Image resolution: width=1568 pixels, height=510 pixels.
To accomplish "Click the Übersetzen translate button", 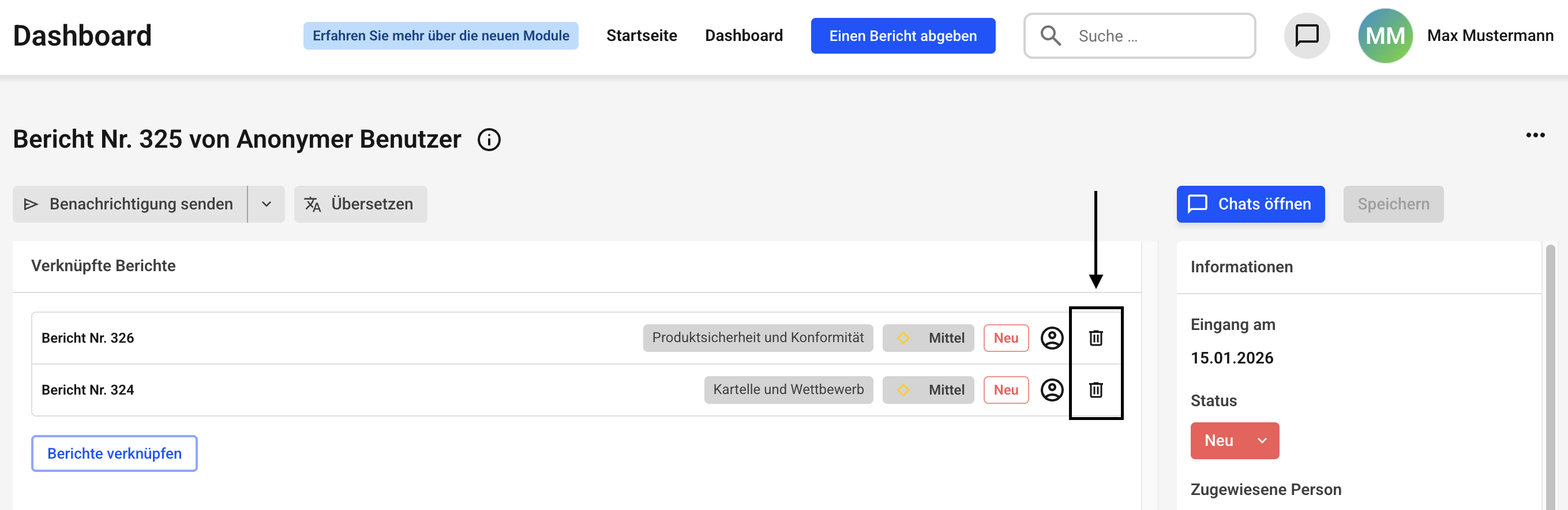I will (x=361, y=204).
